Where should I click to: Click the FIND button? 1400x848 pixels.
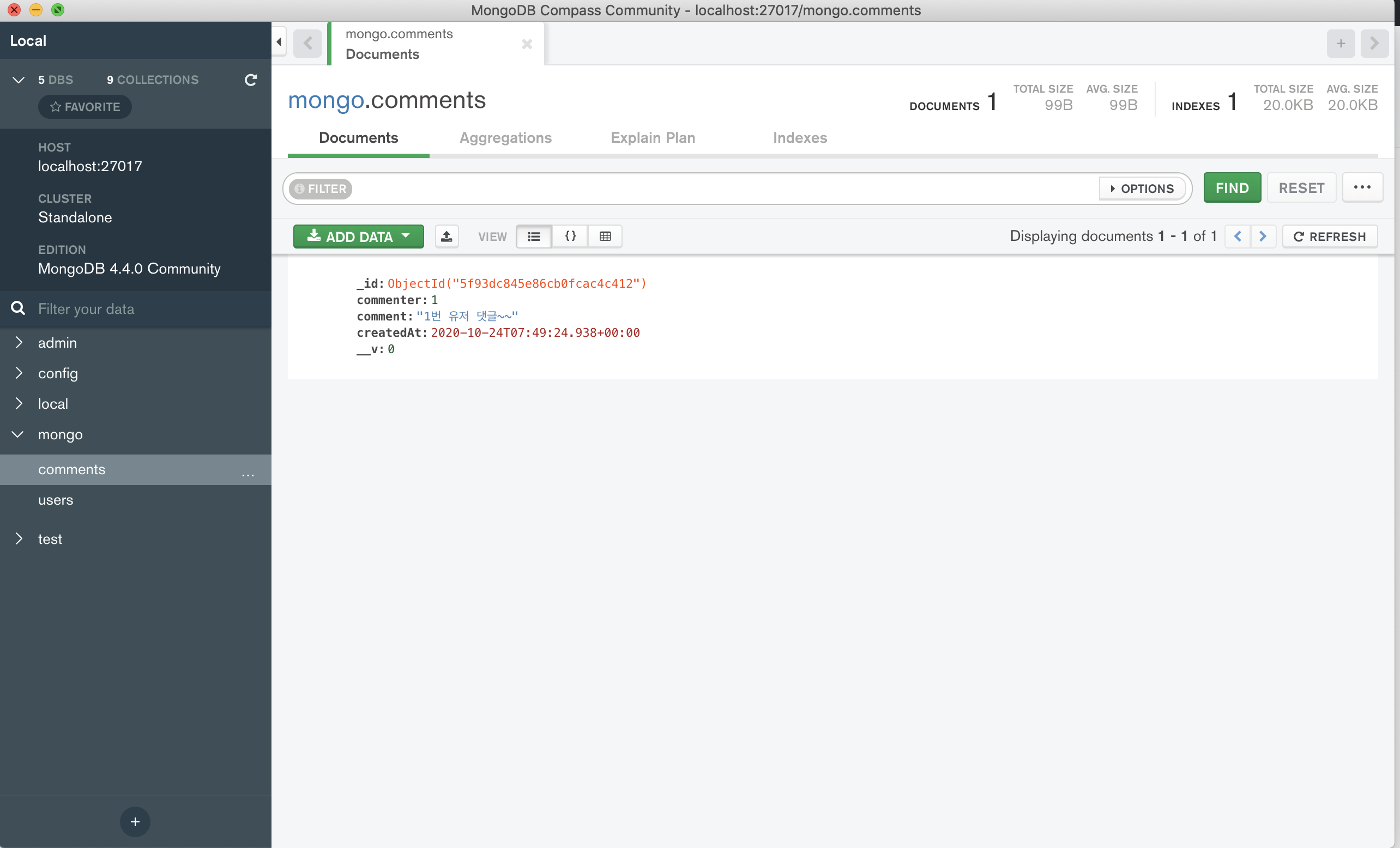pos(1232,188)
